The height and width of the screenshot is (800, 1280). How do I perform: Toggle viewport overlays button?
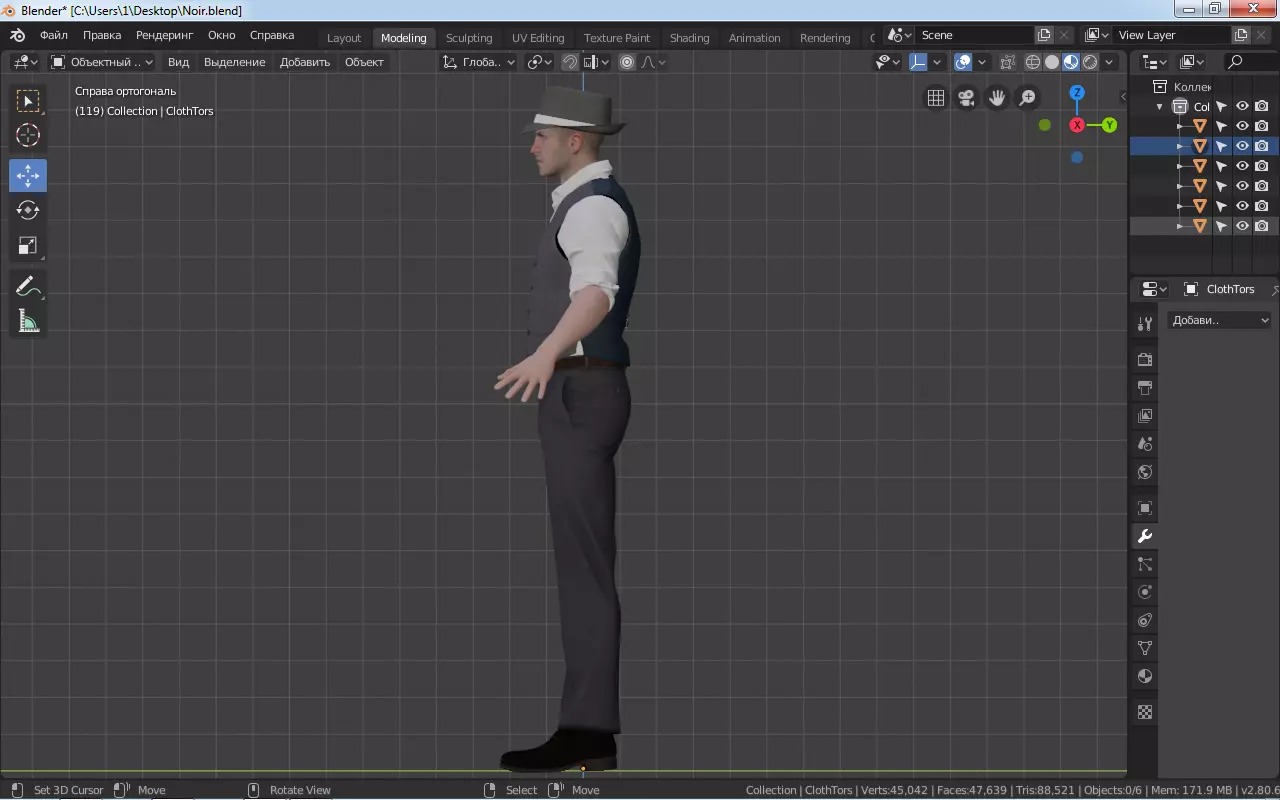963,62
